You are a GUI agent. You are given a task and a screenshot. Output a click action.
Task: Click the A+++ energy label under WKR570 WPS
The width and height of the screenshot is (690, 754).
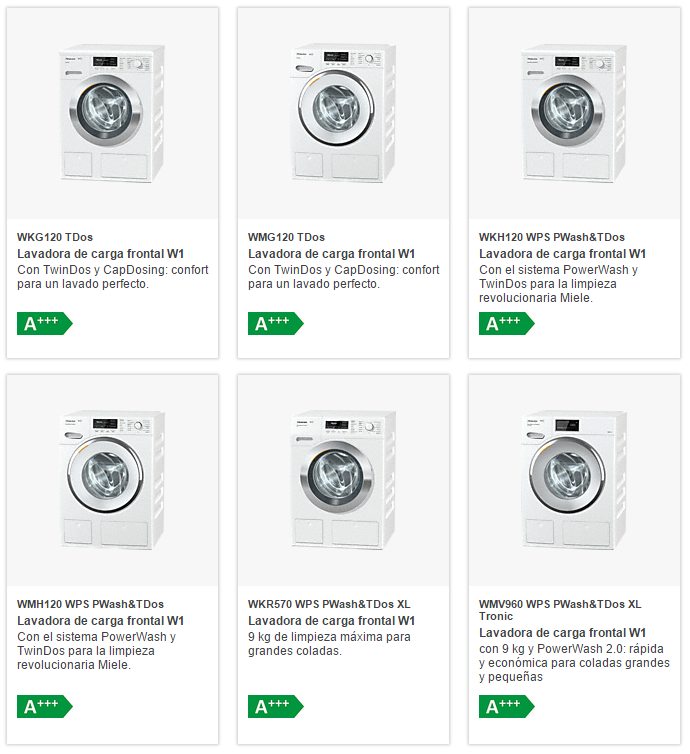(x=276, y=706)
